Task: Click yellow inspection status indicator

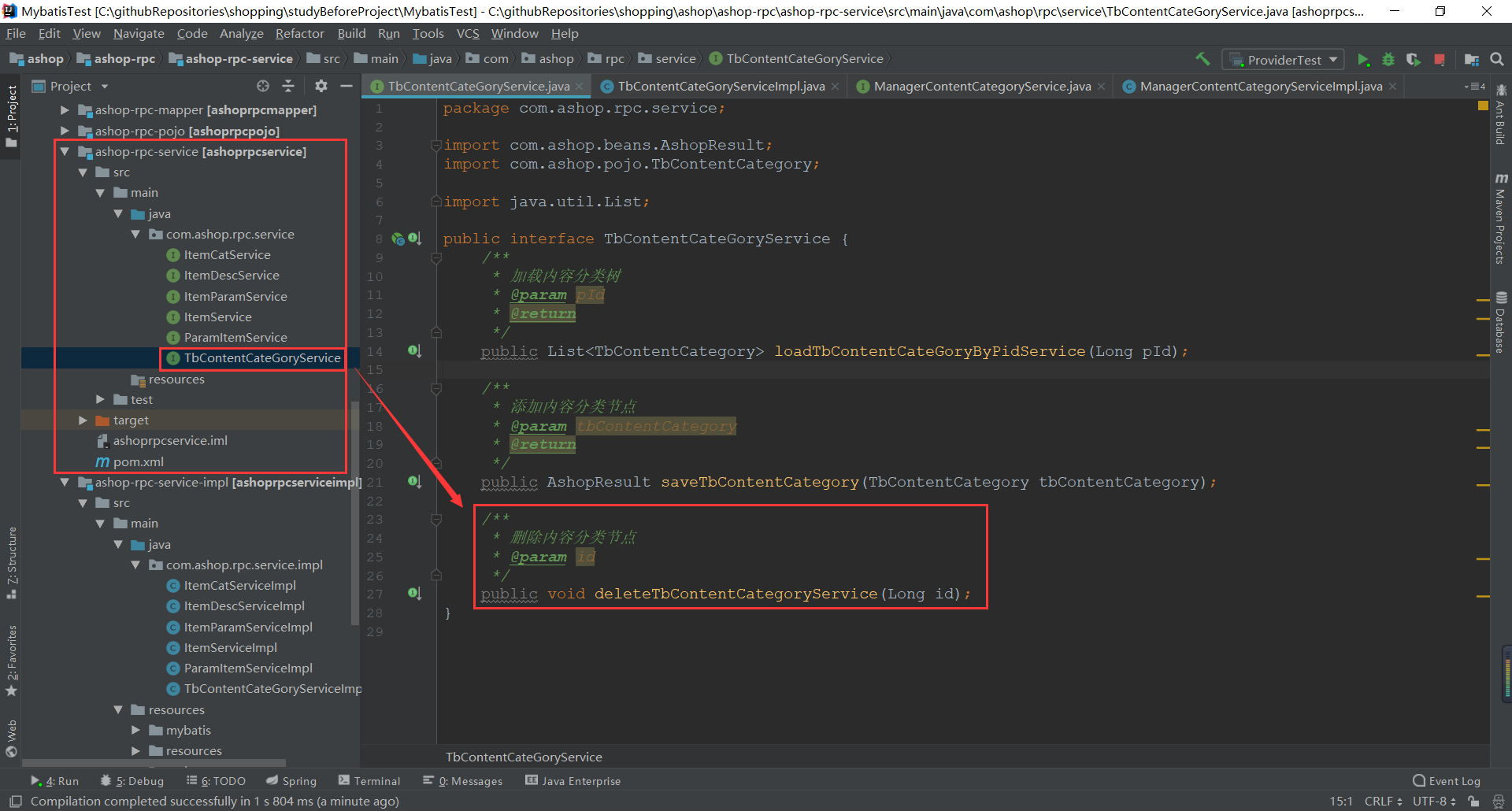Action: coord(1483,106)
